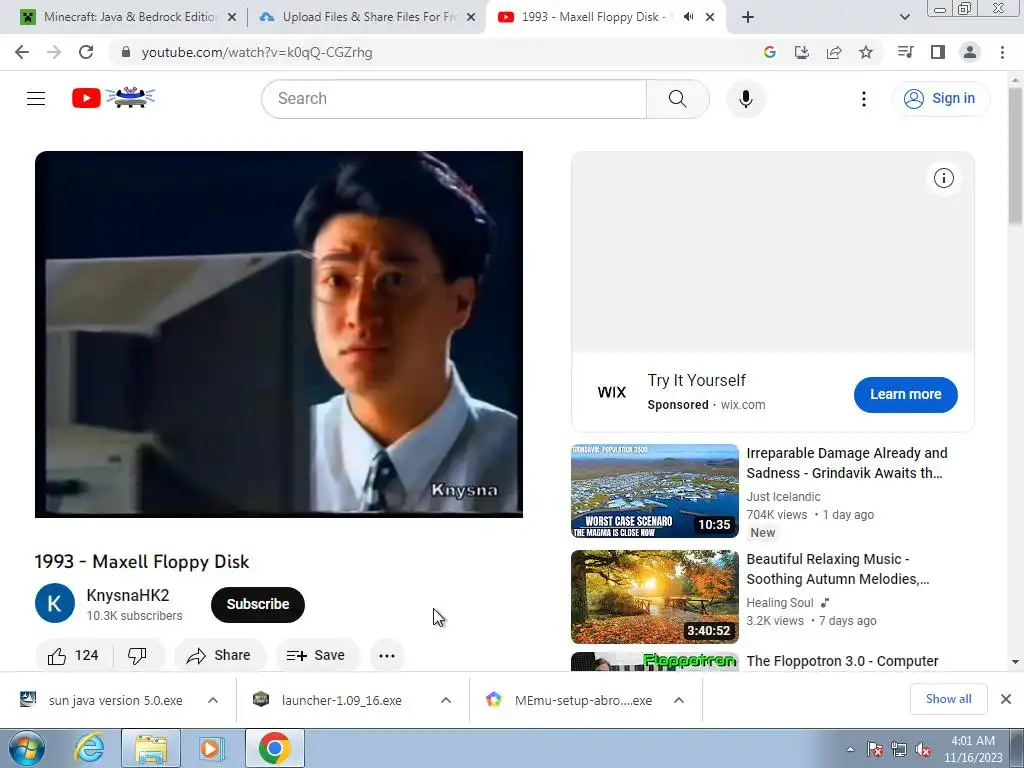The width and height of the screenshot is (1024, 768).
Task: Close the downloads bar
Action: (x=1006, y=699)
